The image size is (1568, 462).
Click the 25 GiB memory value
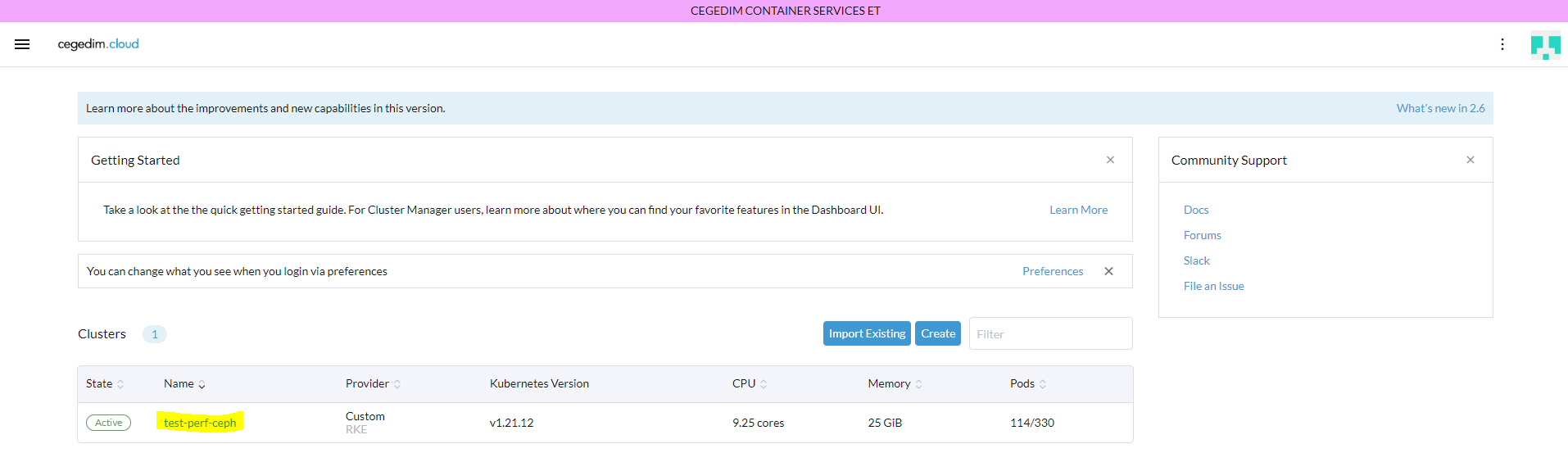pyautogui.click(x=885, y=423)
